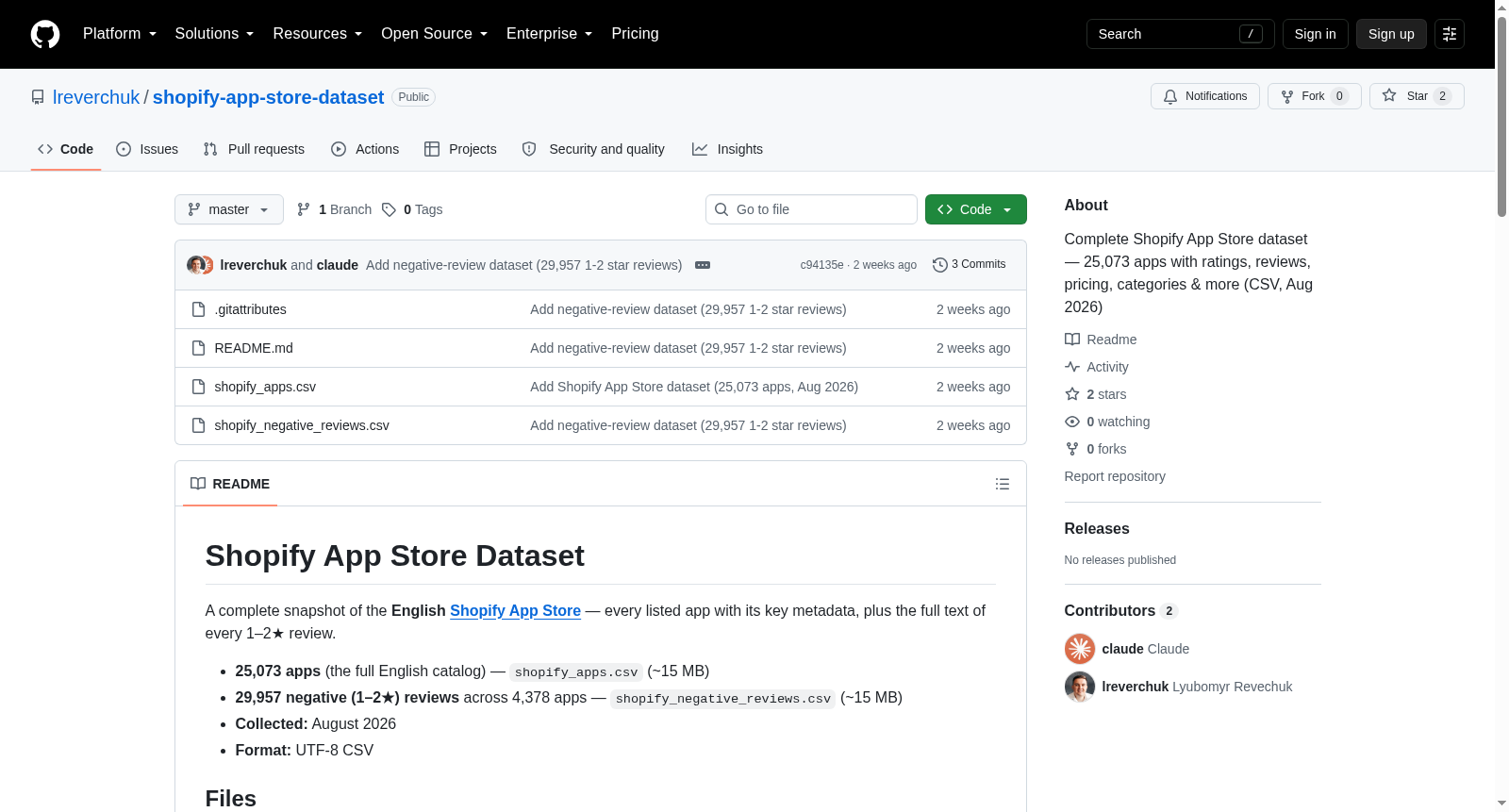Click file icon beside README.md

pyautogui.click(x=198, y=348)
